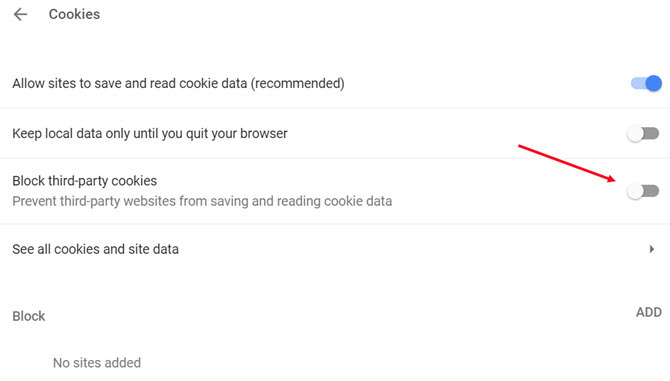This screenshot has height=381, width=670.
Task: Click the word (recommended) in first option
Action: (x=297, y=83)
